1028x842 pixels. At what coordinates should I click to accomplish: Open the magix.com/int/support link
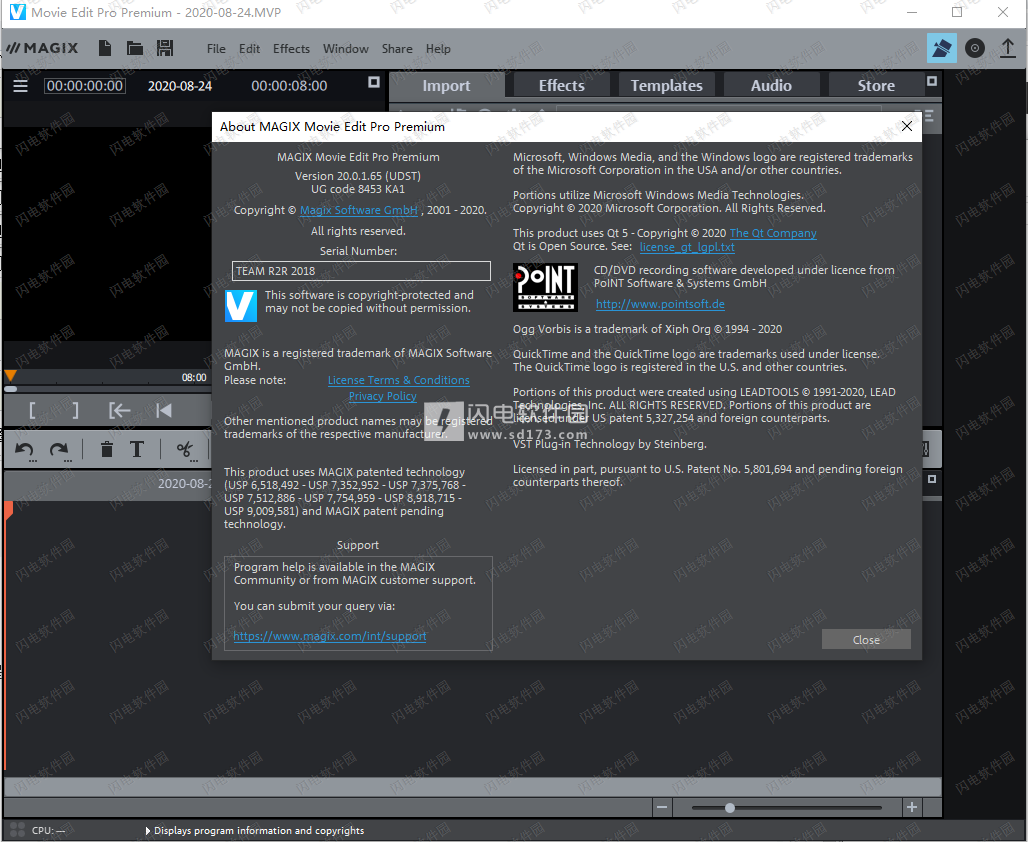(330, 636)
